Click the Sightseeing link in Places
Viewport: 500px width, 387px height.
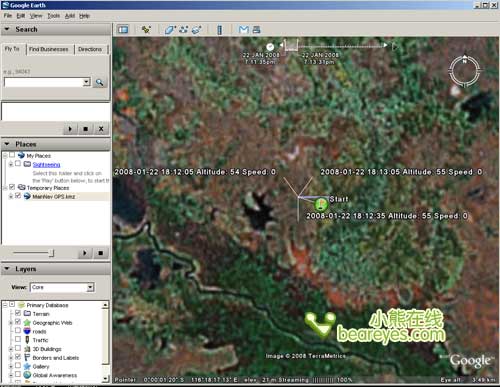click(46, 164)
